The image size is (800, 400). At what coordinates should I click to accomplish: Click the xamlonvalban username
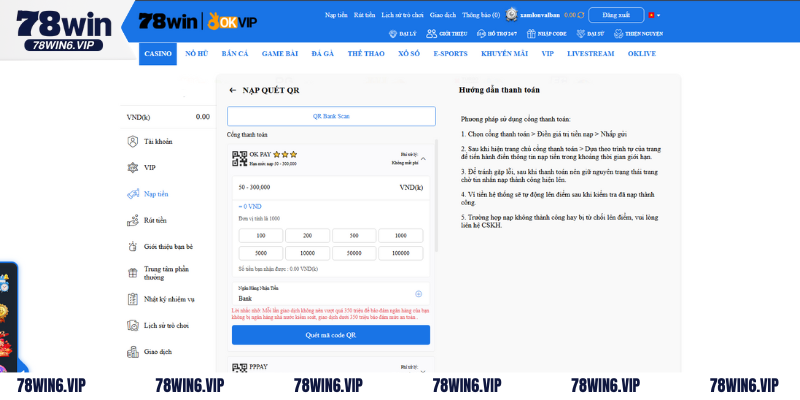point(540,15)
